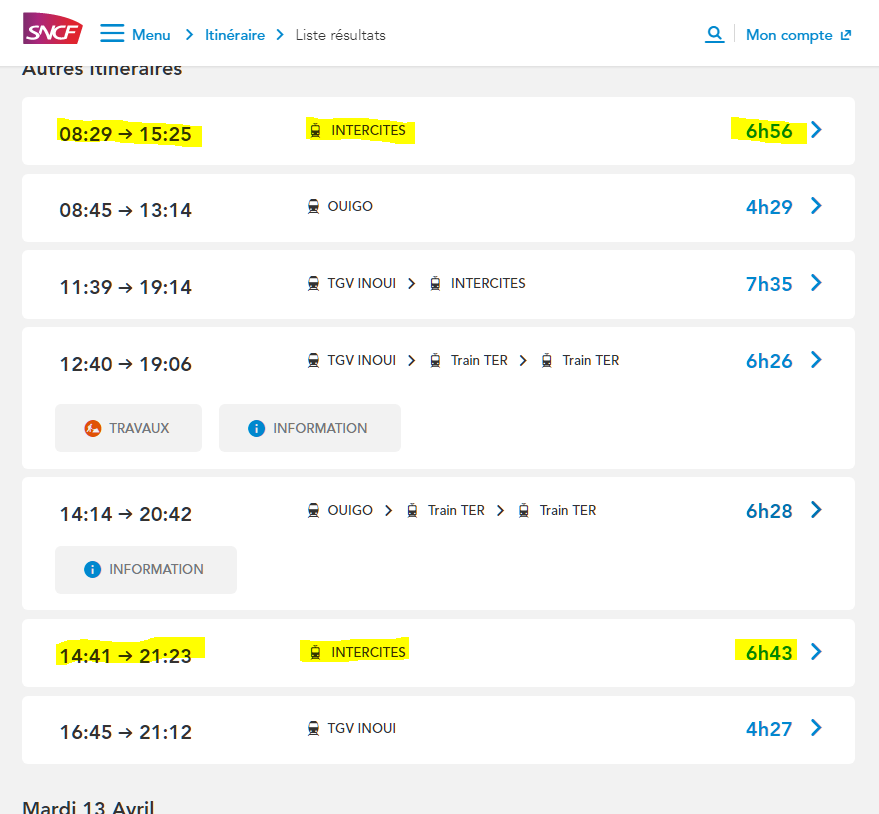879x814 pixels.
Task: Click the INTERCITES train icon for 14:41 trip
Action: pyautogui.click(x=316, y=652)
